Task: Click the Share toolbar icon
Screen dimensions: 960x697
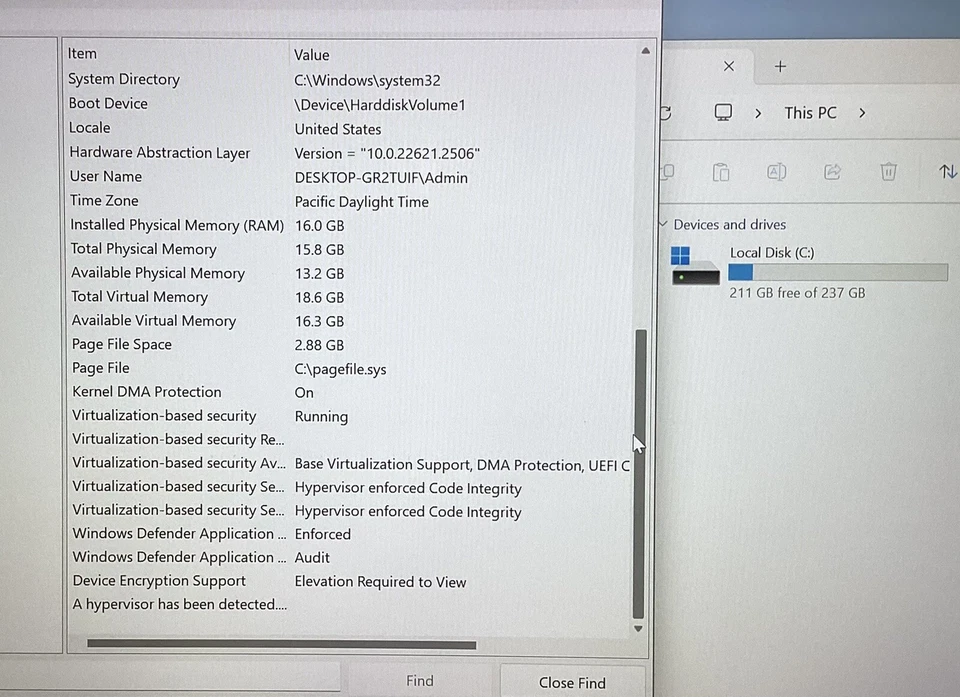Action: (x=832, y=172)
